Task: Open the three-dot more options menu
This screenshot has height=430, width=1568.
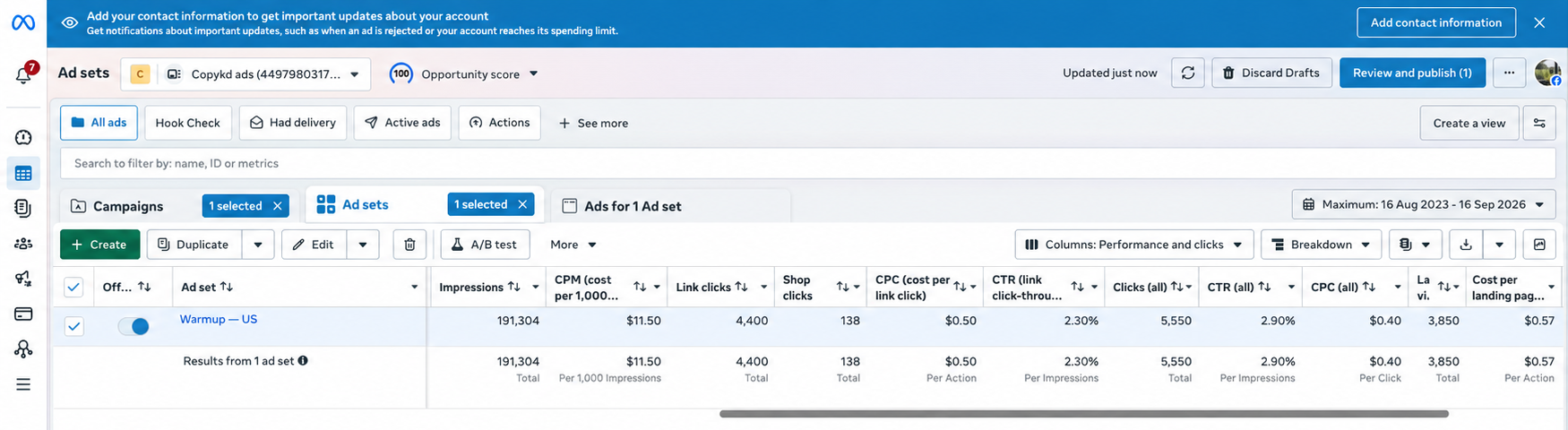Action: point(1509,73)
